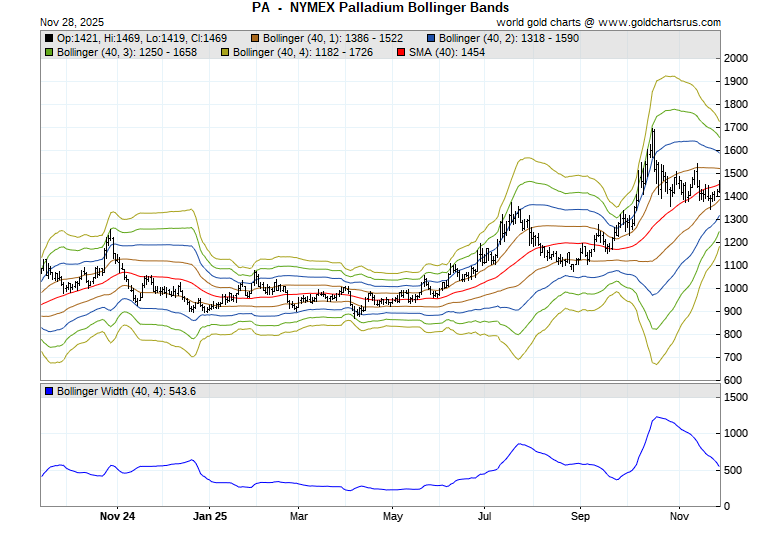The height and width of the screenshot is (542, 760).
Task: Click the 2000 price axis label
Action: (x=736, y=58)
